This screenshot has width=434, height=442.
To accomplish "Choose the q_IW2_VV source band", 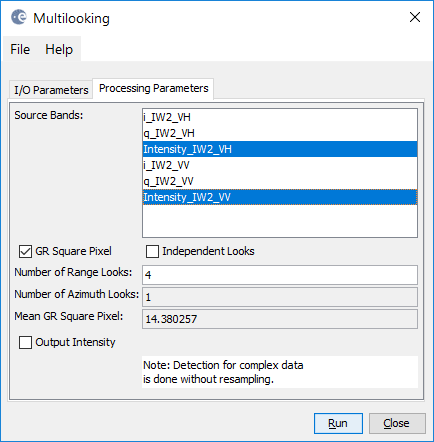I will pos(280,181).
